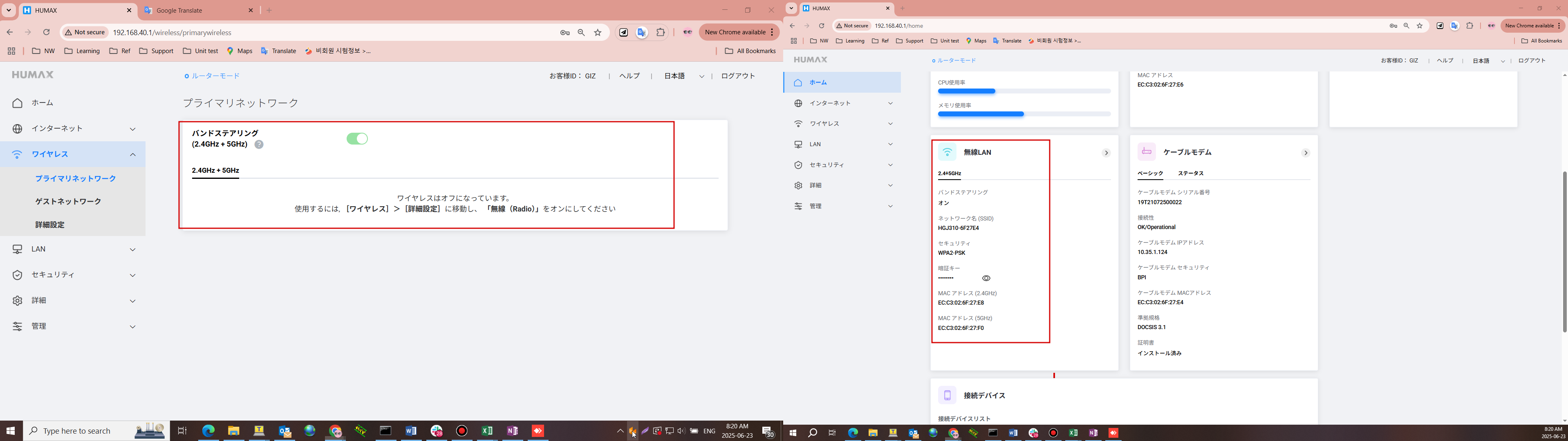
Task: Click SSID value HGJ310-6F27E4
Action: 958,228
